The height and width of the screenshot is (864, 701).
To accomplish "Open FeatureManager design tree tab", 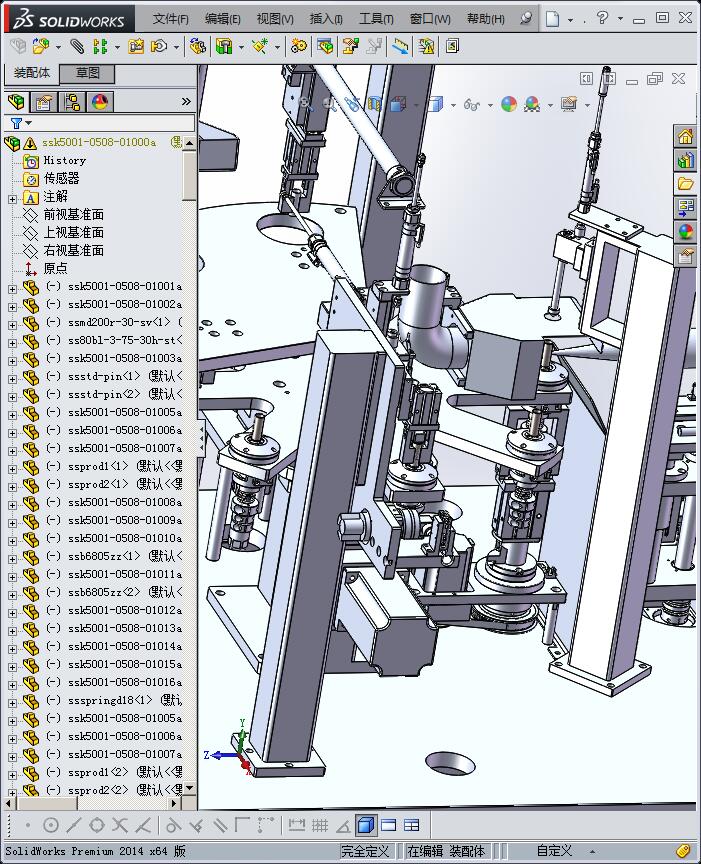I will pyautogui.click(x=17, y=102).
